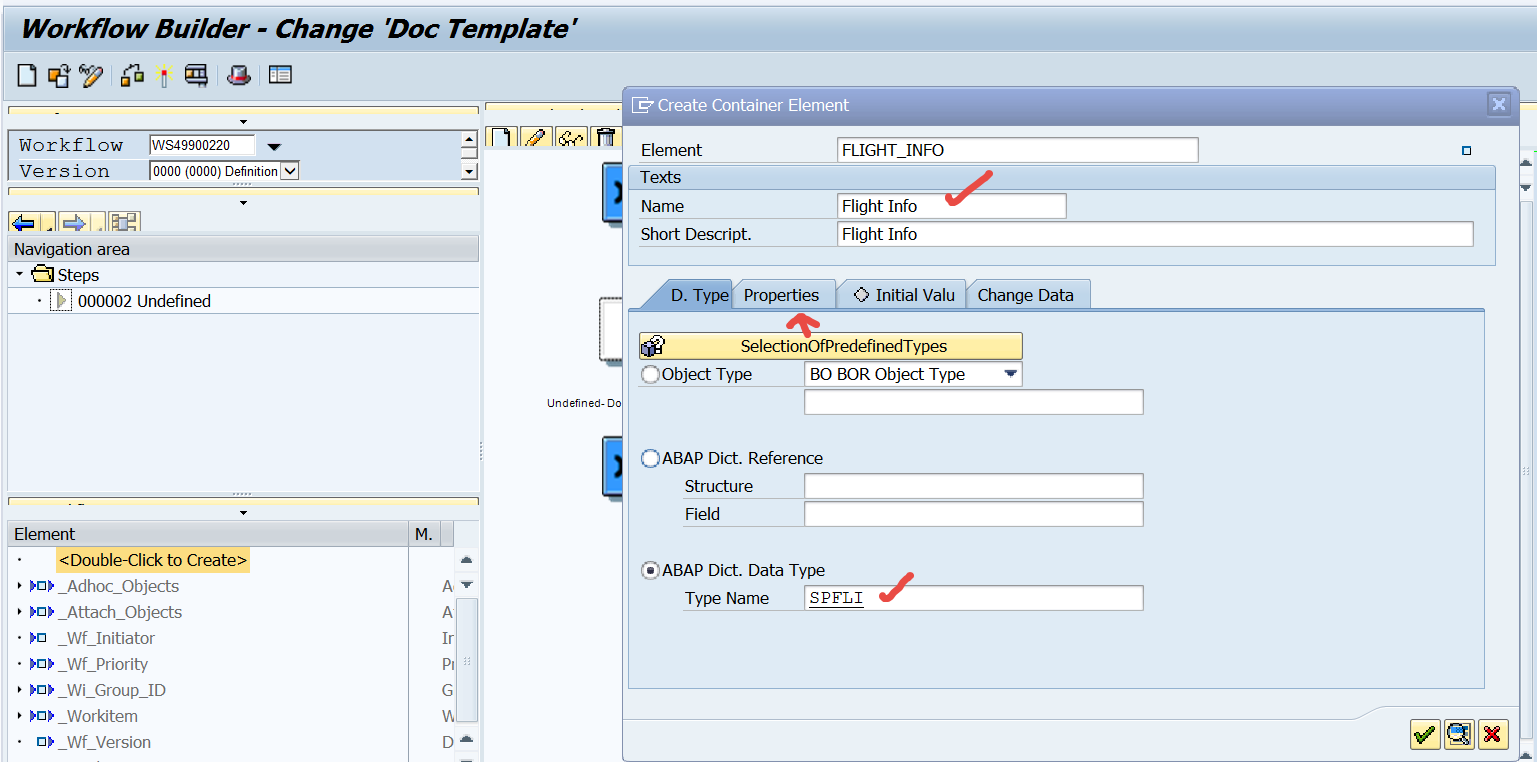The width and height of the screenshot is (1537, 762).
Task: Open the Change Data tab
Action: coord(1026,295)
